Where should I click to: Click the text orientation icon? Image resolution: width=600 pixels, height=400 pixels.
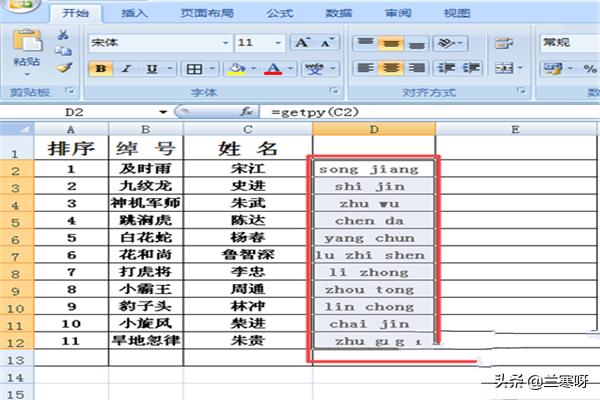click(448, 43)
